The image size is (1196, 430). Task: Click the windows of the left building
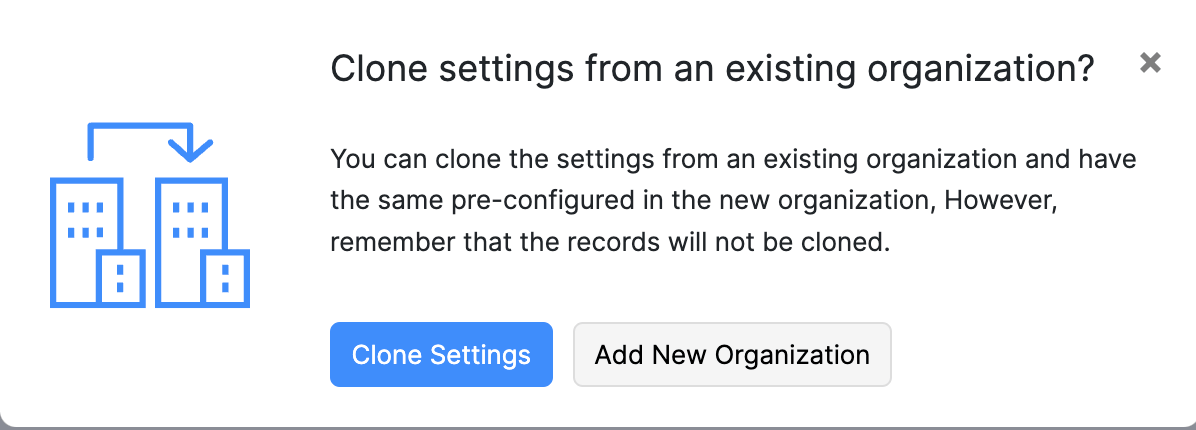coord(86,220)
